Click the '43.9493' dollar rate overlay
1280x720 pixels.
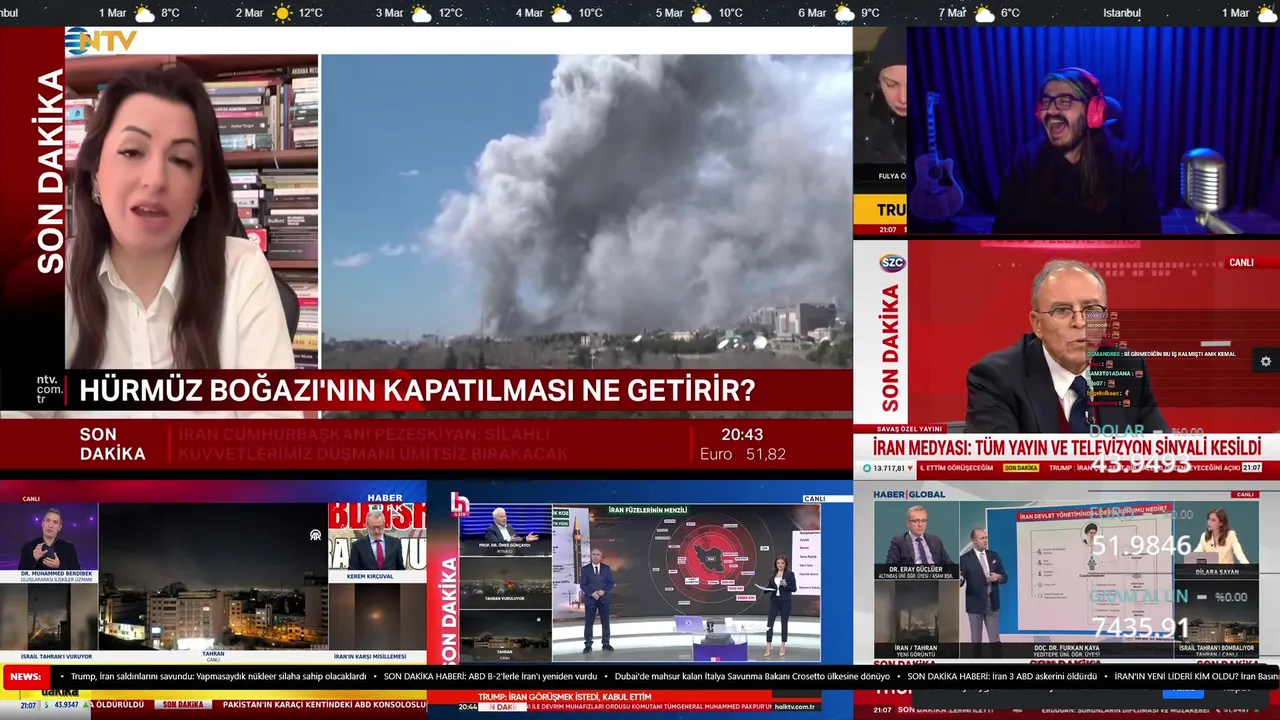1141,464
